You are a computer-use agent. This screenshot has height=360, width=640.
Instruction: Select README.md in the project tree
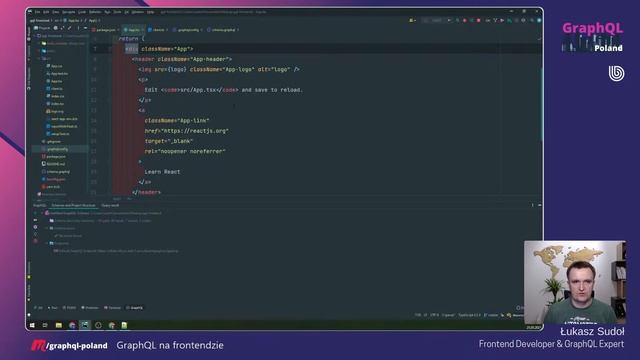(x=53, y=164)
